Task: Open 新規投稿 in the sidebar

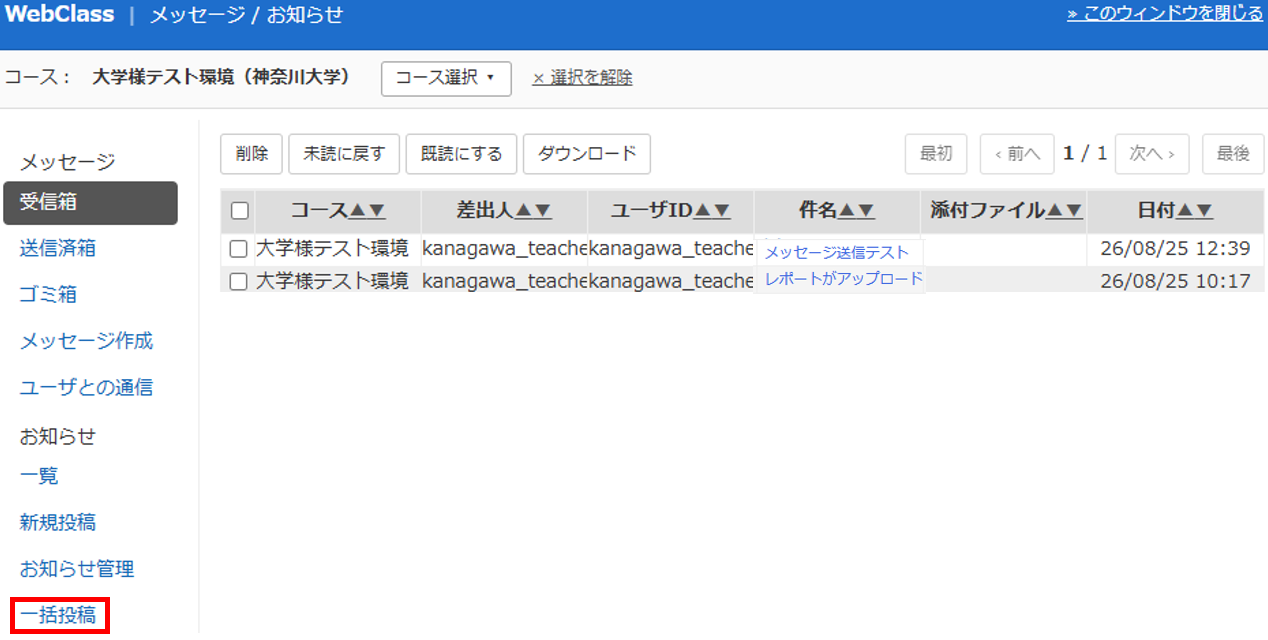Action: [58, 522]
